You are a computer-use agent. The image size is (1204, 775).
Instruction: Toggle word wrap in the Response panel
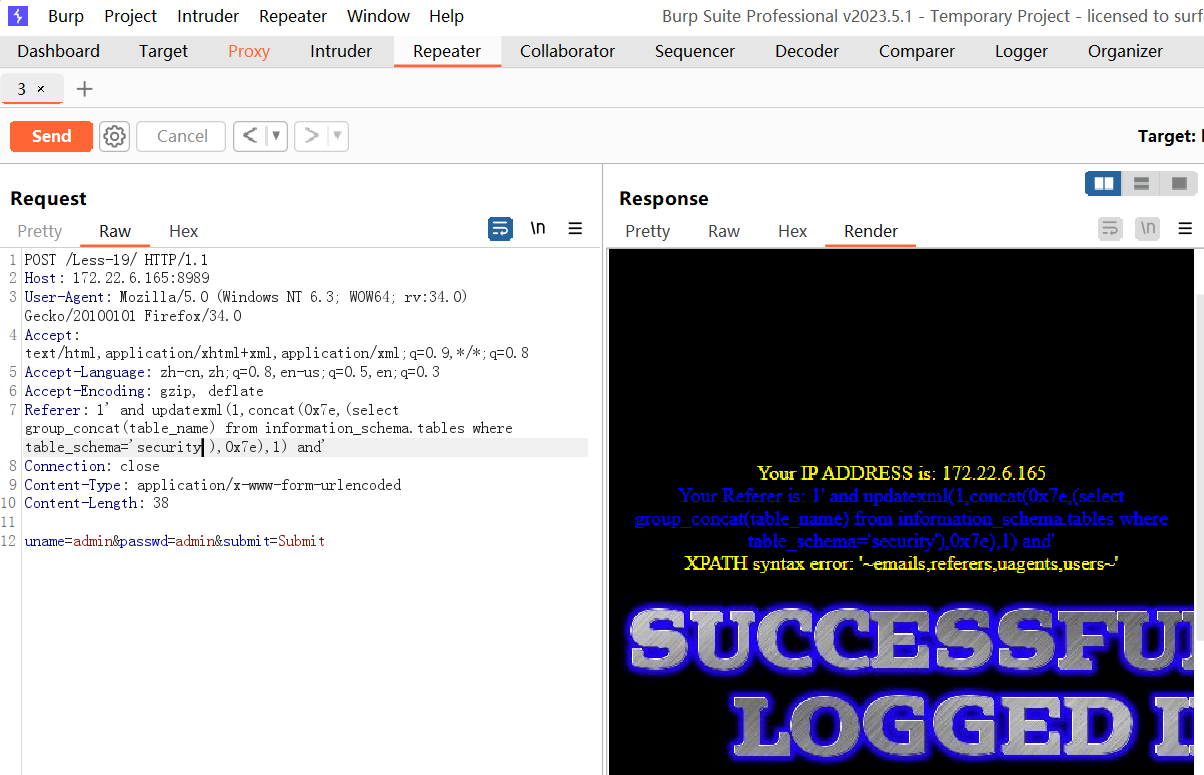point(1110,229)
